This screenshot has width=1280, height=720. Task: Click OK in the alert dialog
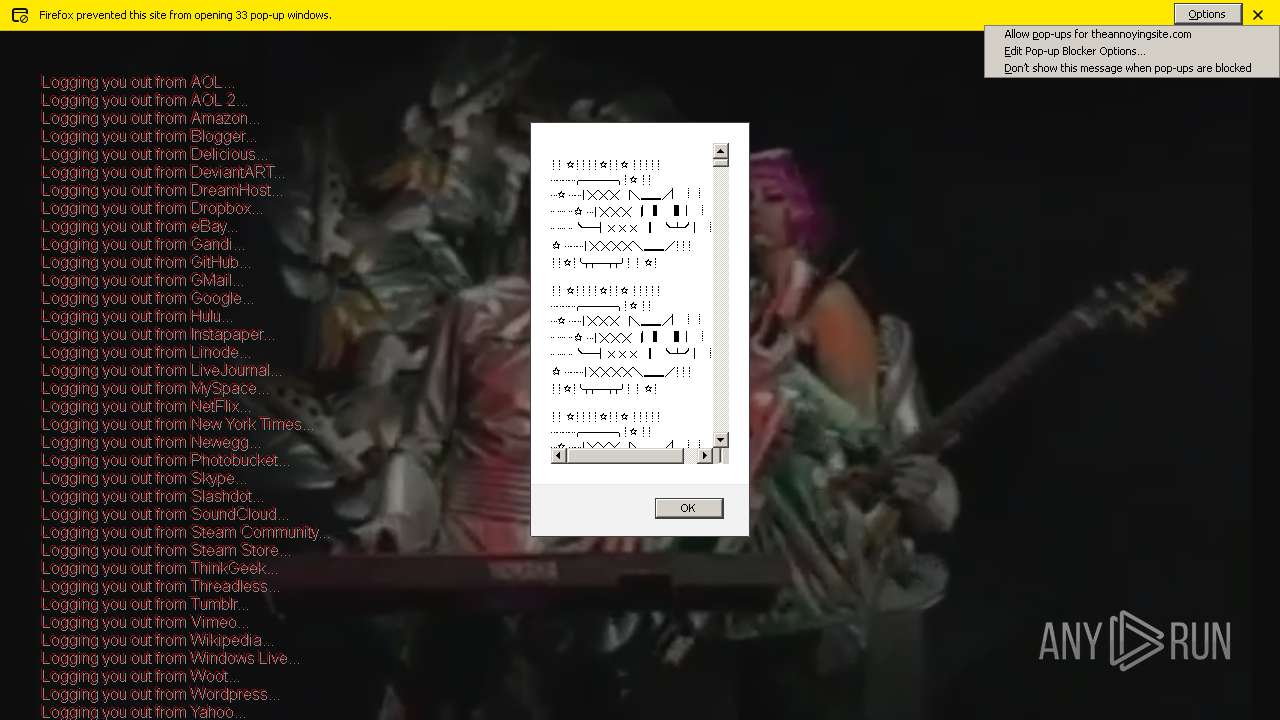click(688, 508)
